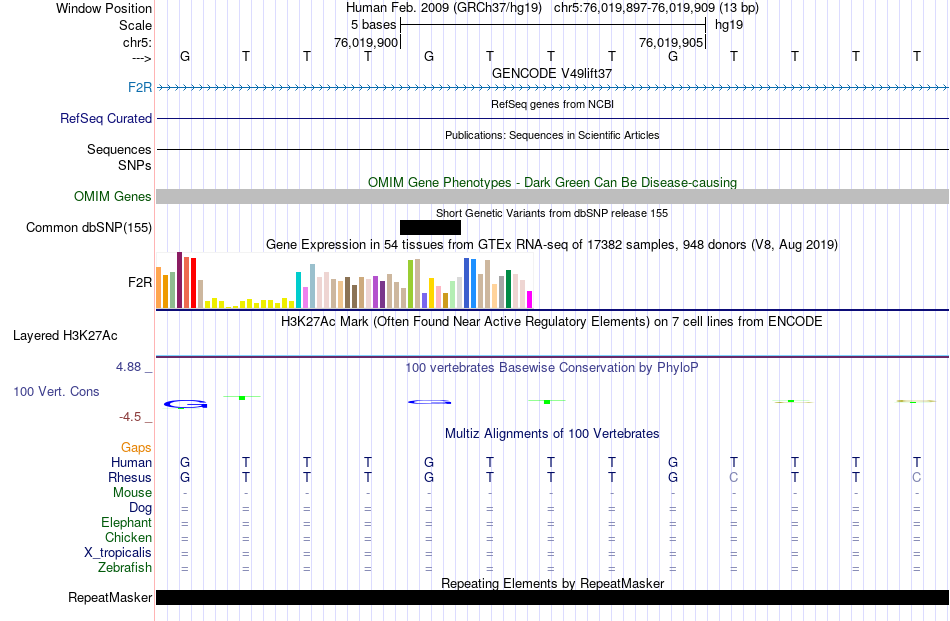Click Gene Expression in 54 tissues title
Viewport: 950px width, 621px height.
[x=552, y=244]
